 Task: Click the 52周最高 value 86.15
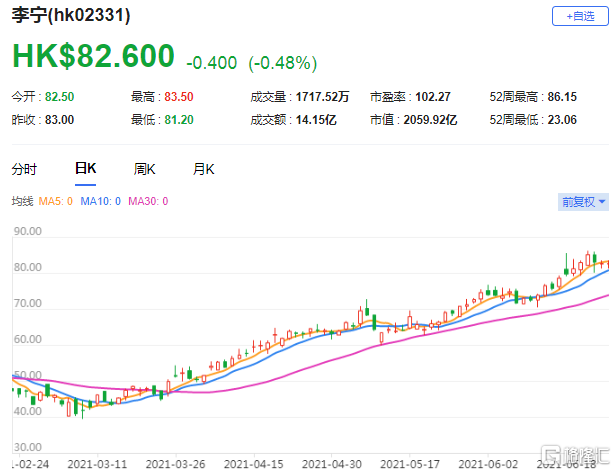(x=562, y=97)
